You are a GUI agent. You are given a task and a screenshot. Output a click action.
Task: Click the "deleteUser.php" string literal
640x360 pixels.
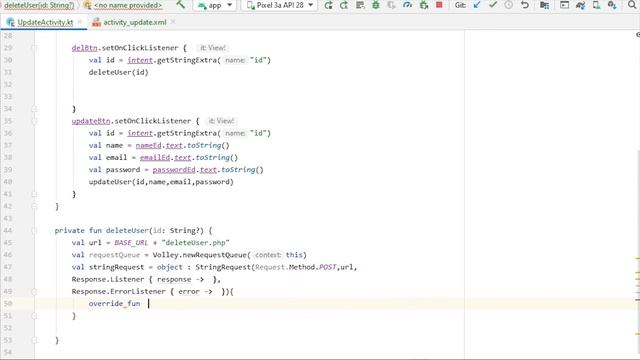(196, 242)
